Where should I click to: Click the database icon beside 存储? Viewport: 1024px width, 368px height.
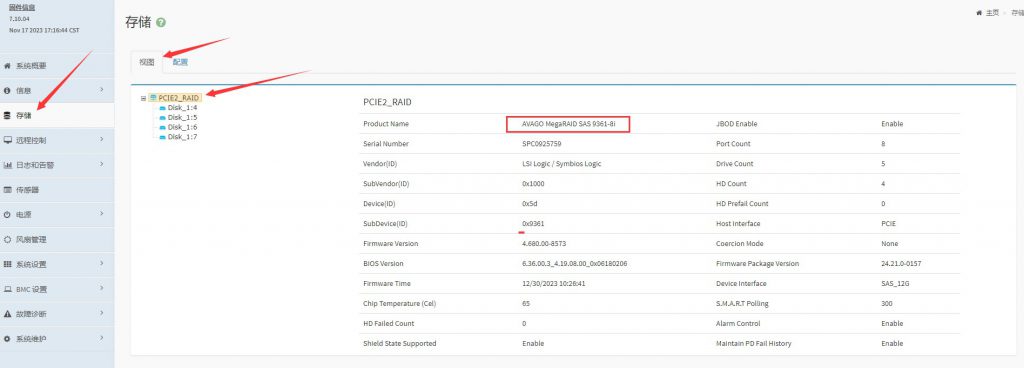pos(7,115)
